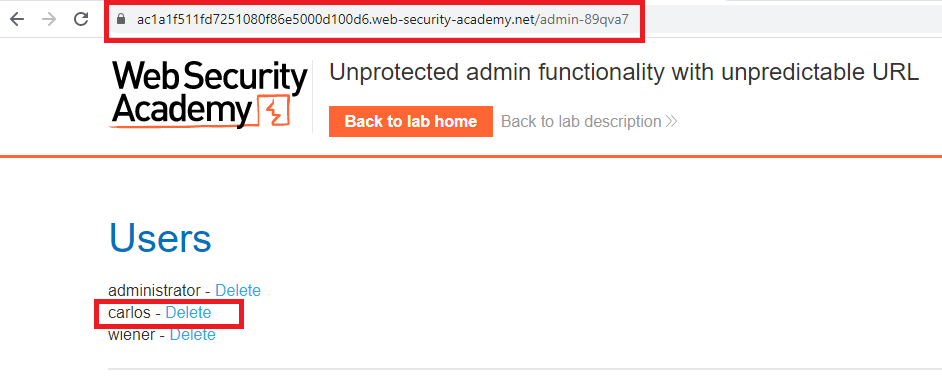View site info via the padlock icon
Image resolution: width=942 pixels, height=384 pixels.
click(x=121, y=19)
